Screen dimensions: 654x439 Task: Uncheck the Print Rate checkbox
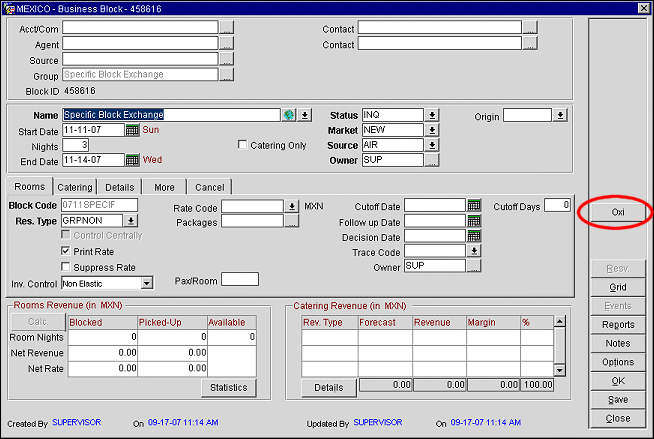click(x=66, y=251)
